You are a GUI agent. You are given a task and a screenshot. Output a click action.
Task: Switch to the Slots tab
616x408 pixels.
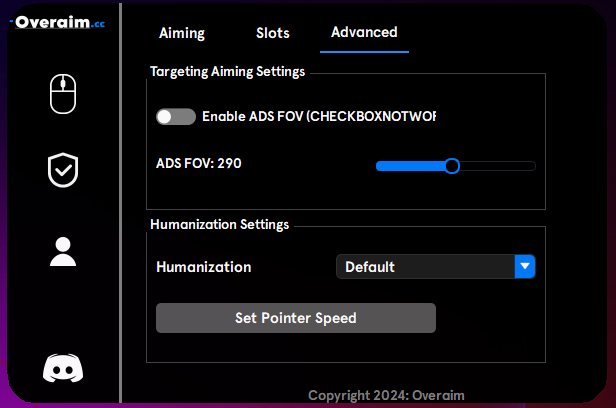273,33
